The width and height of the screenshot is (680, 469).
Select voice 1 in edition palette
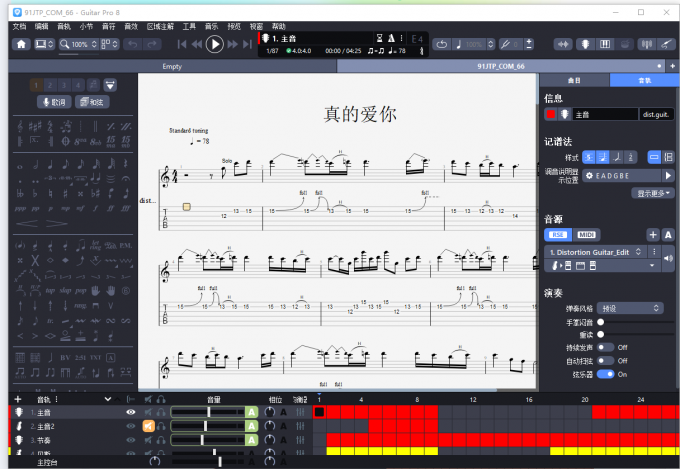(x=36, y=85)
